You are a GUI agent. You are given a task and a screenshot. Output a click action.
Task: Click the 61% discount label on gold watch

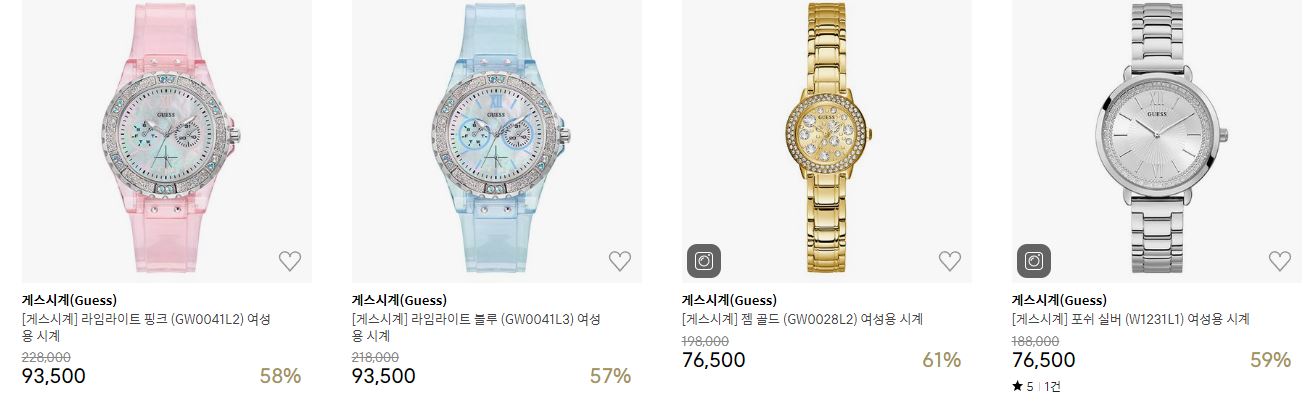pos(941,360)
